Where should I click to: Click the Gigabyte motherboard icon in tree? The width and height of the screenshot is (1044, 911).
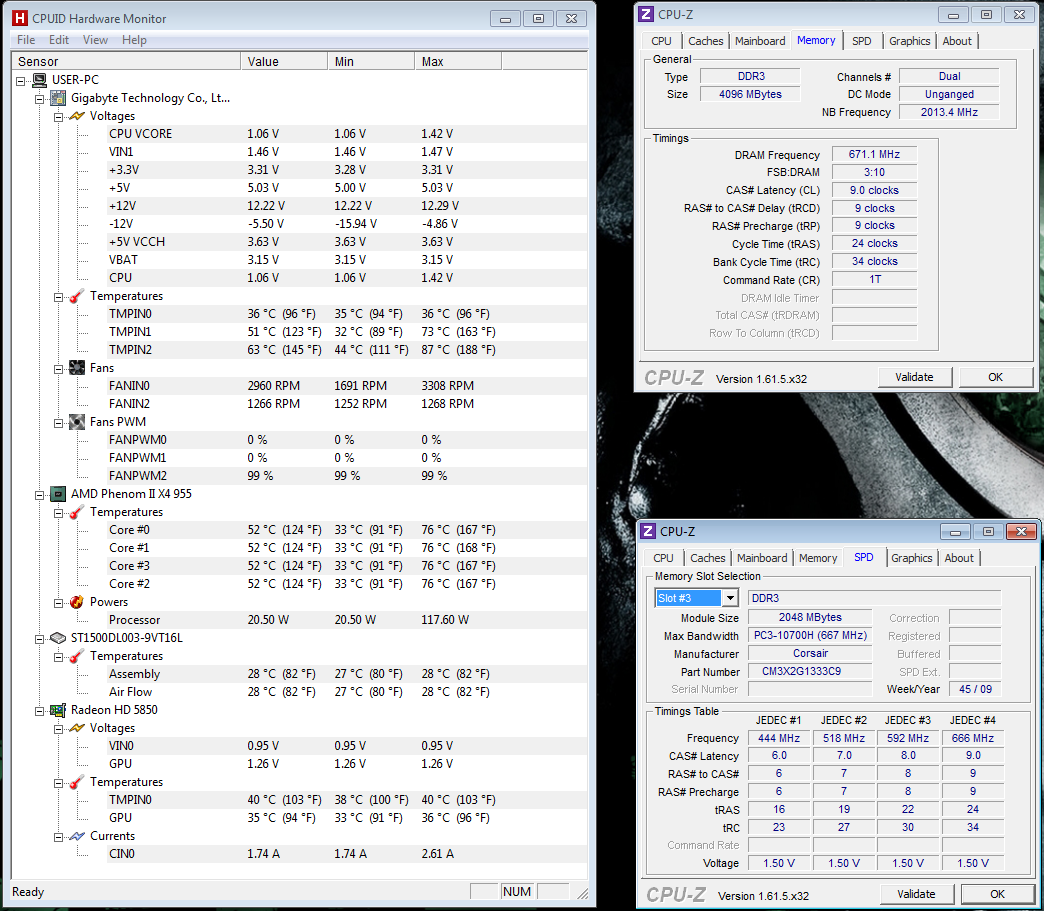pyautogui.click(x=59, y=98)
